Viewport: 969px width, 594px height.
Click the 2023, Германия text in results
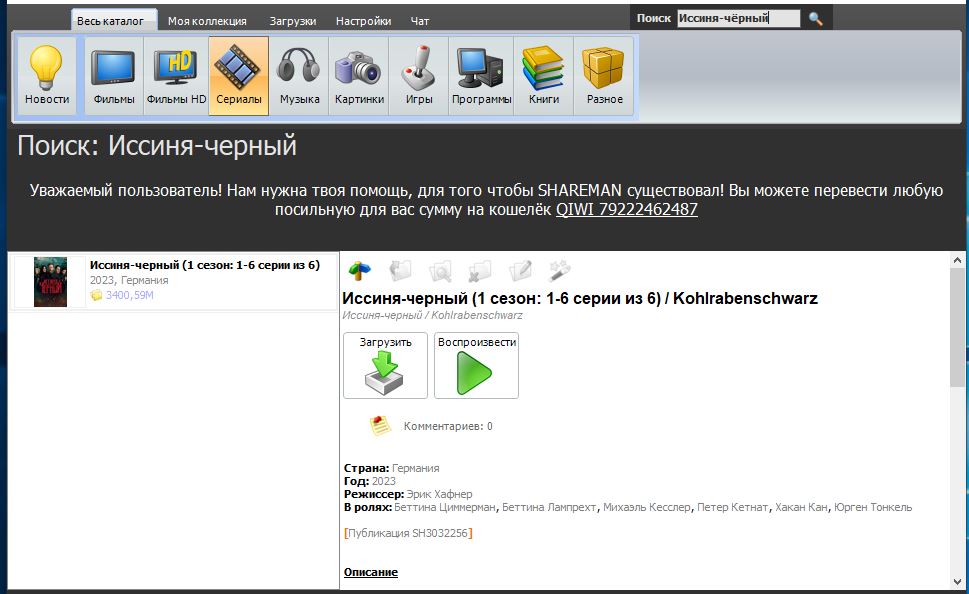129,280
